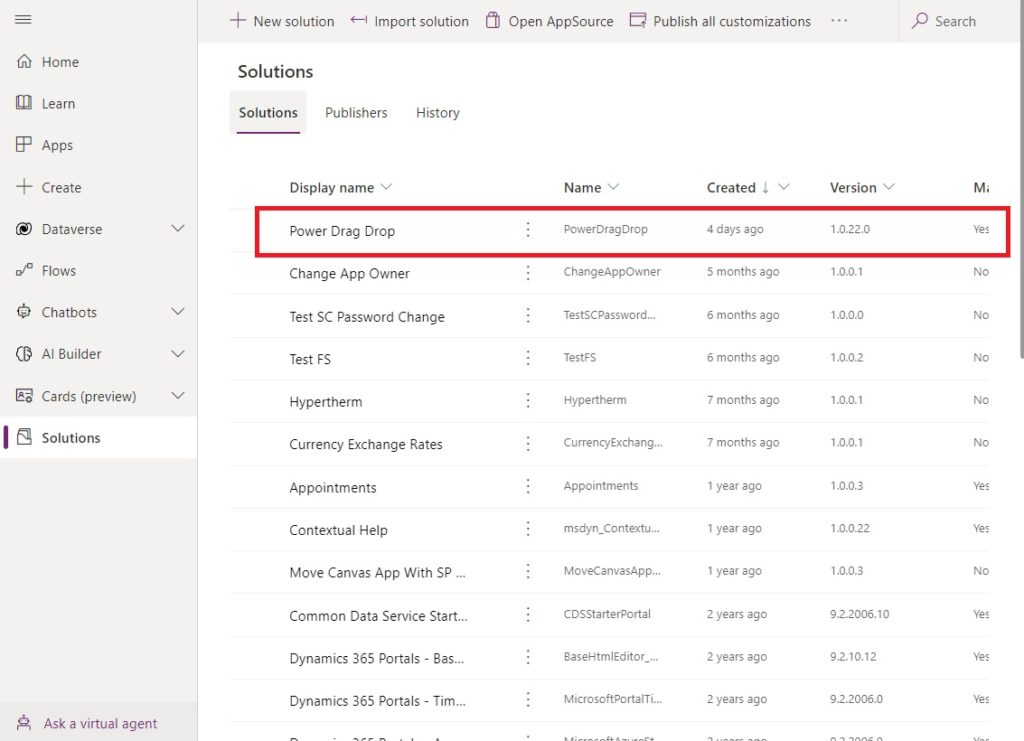The image size is (1024, 741).
Task: Open the Appointments row options menu
Action: [x=528, y=487]
